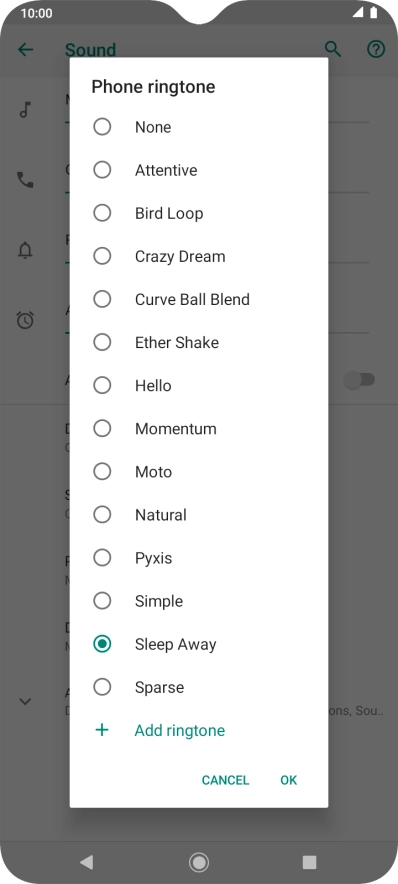Select the None radio button
The height and width of the screenshot is (884, 398).
[x=102, y=127]
